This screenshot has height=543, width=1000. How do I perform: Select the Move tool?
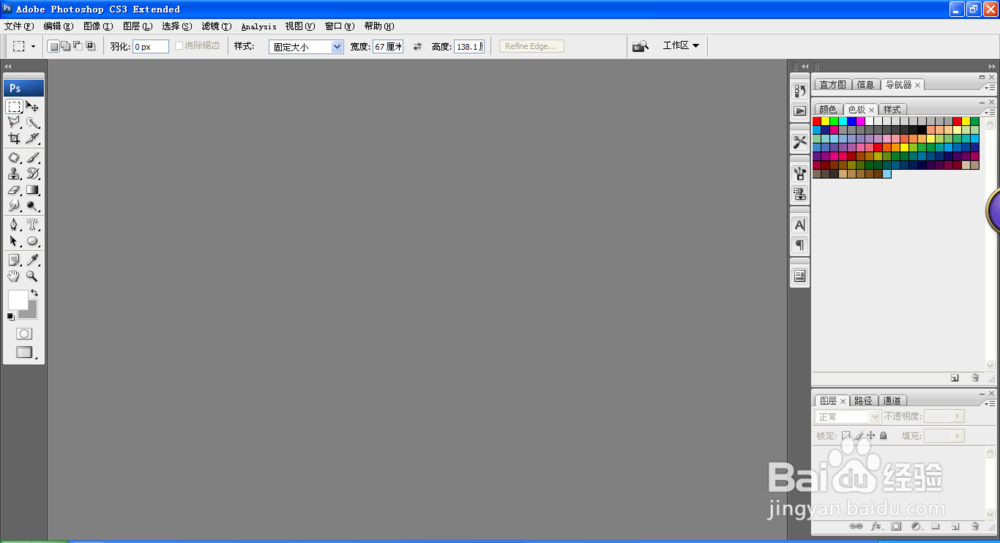point(33,107)
